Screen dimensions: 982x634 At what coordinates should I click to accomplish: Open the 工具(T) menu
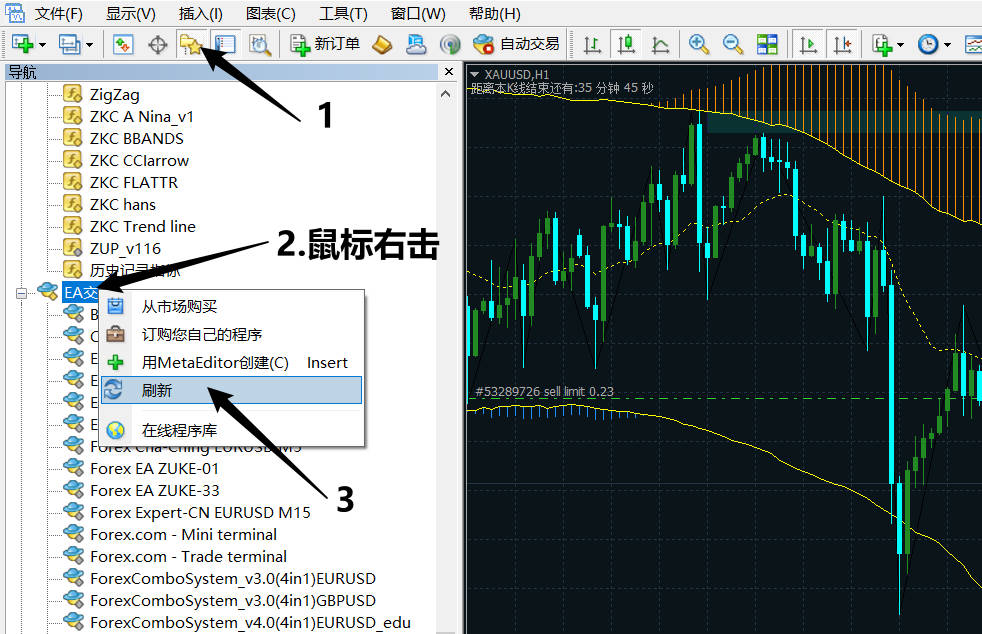pos(343,13)
